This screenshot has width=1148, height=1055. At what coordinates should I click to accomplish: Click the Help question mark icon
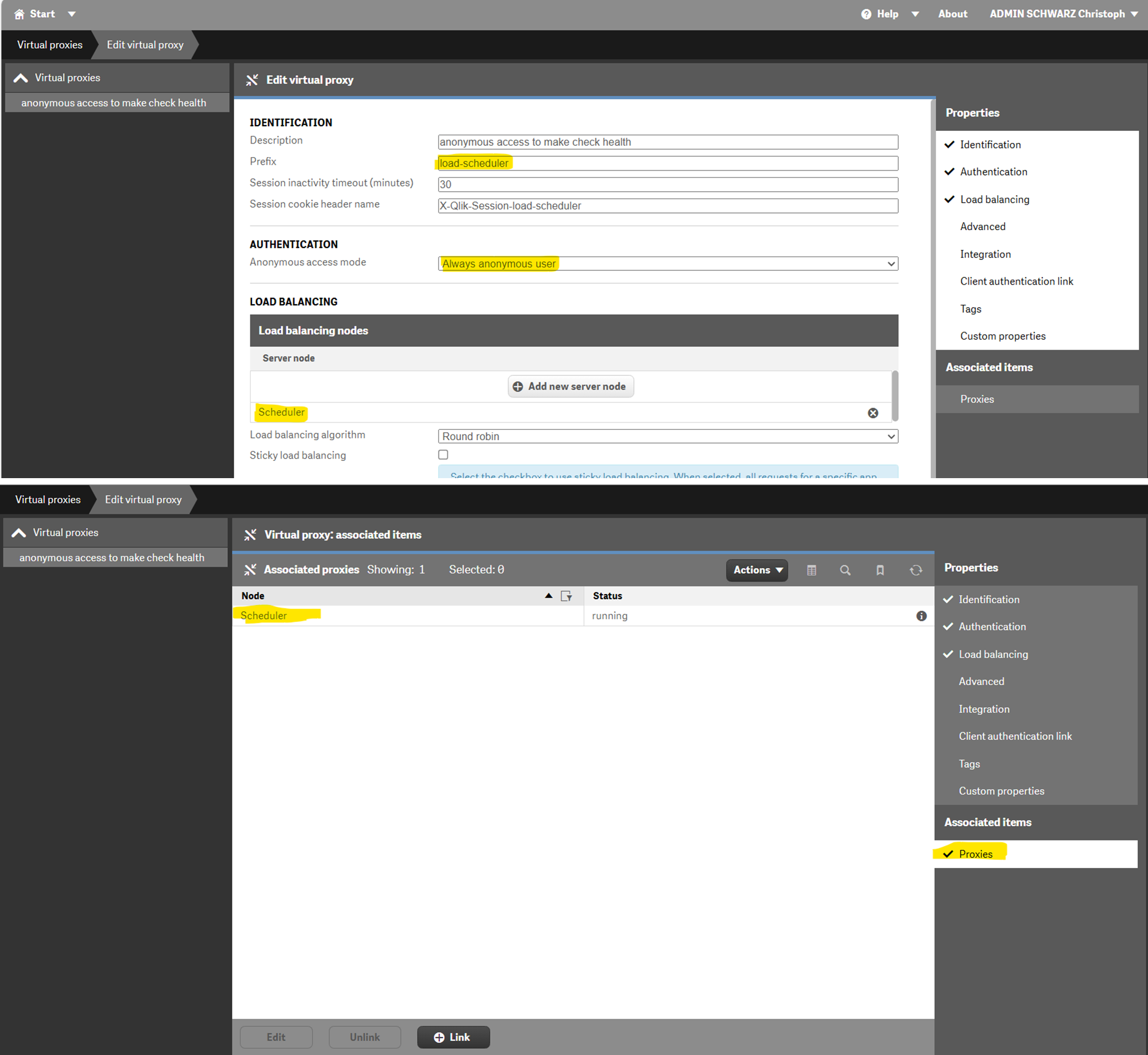(867, 13)
